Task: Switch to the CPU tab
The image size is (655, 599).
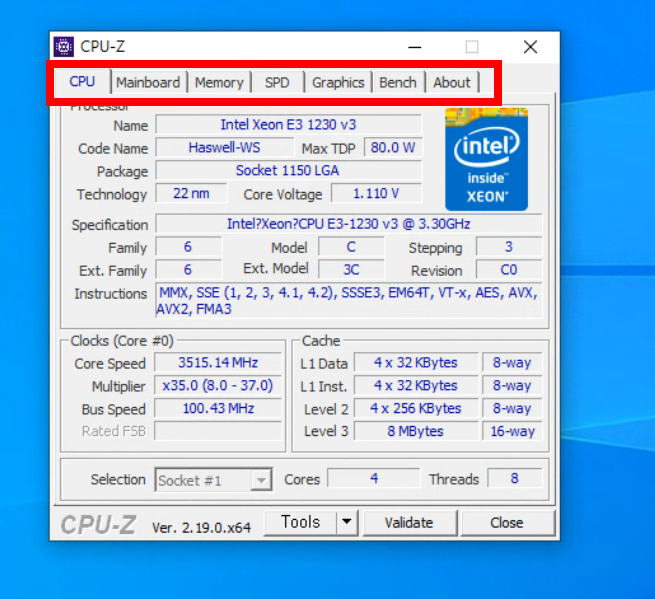Action: (82, 81)
